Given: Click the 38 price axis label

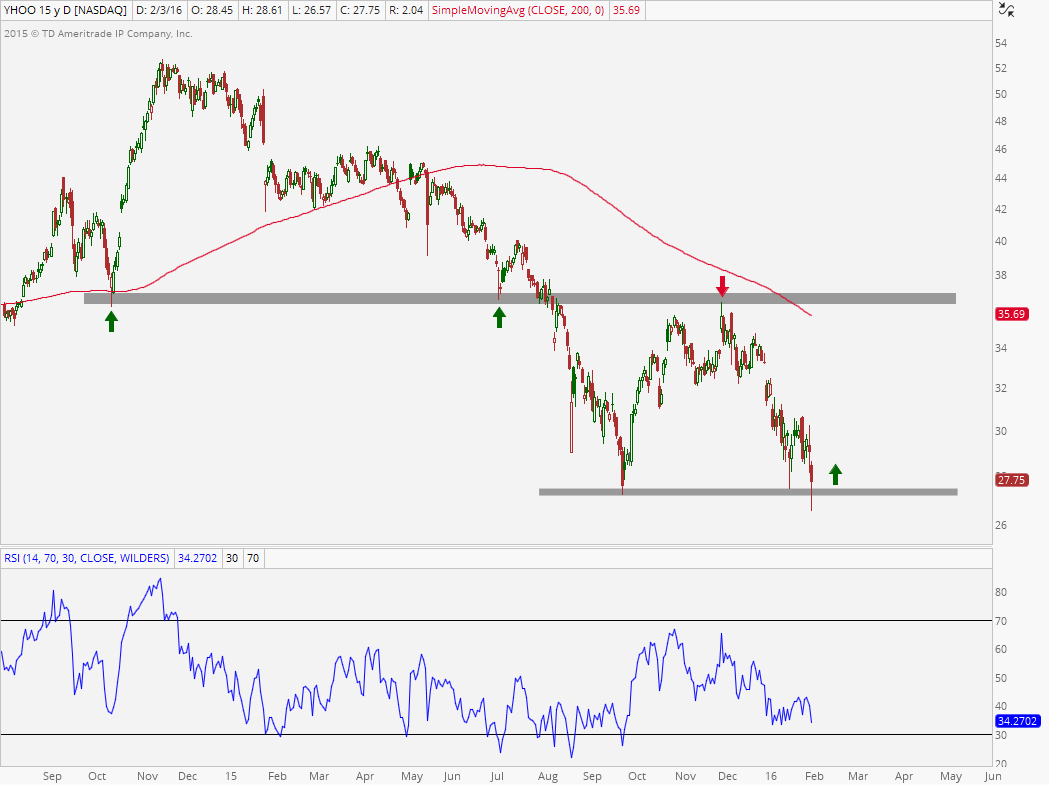Looking at the screenshot, I should click(1001, 275).
